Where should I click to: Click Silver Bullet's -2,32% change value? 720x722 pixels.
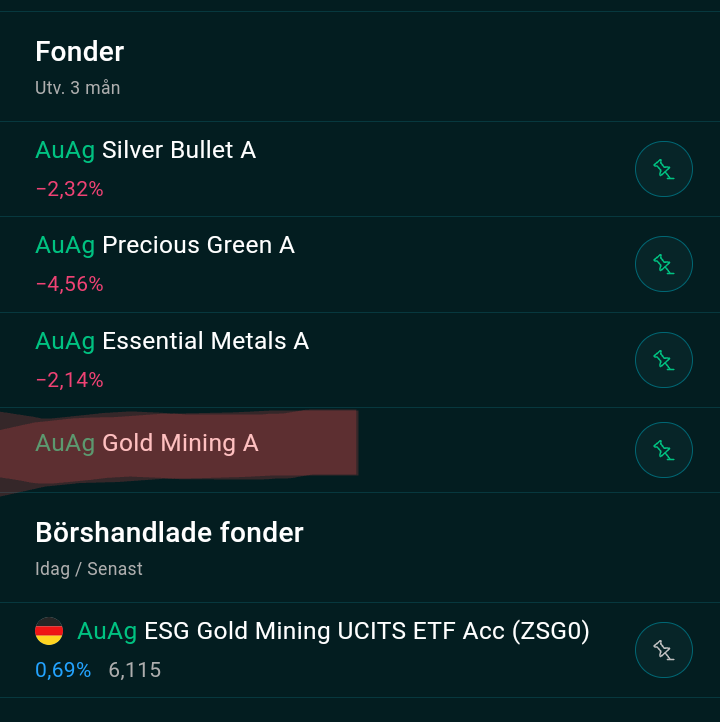tap(69, 189)
